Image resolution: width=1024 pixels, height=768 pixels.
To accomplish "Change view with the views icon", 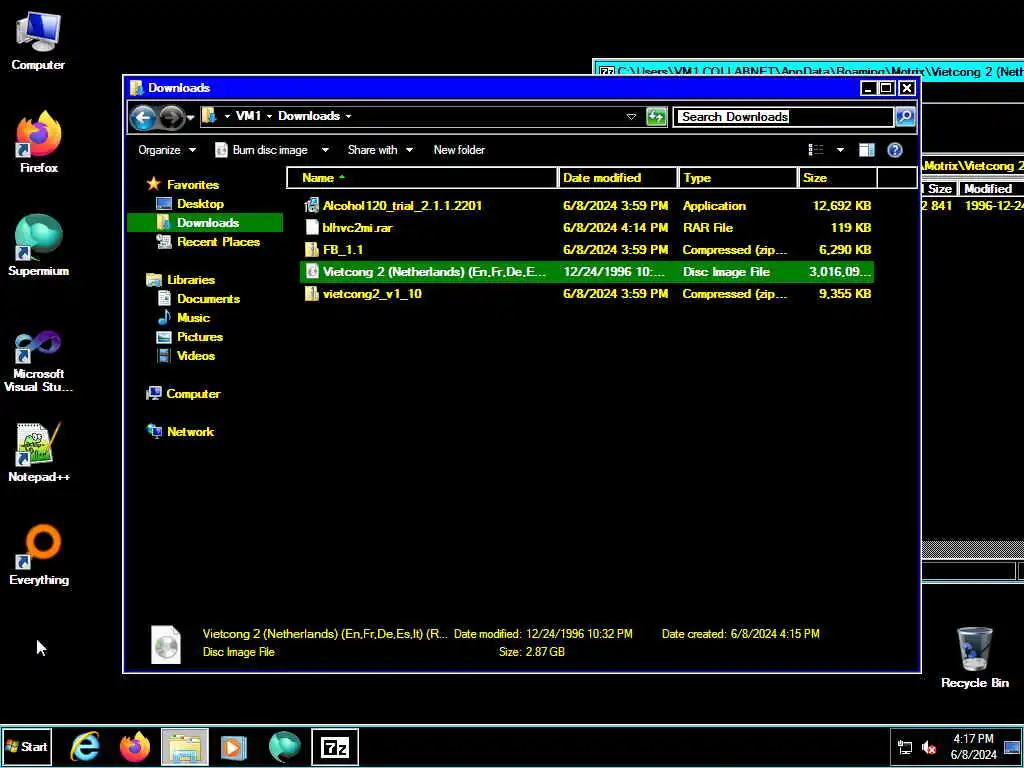I will point(816,150).
